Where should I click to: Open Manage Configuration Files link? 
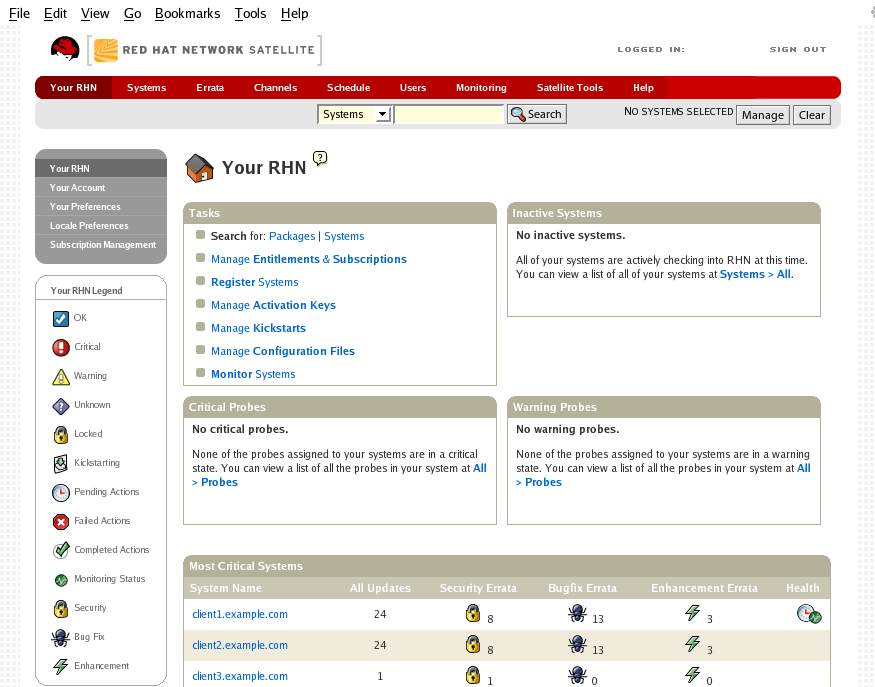(283, 351)
